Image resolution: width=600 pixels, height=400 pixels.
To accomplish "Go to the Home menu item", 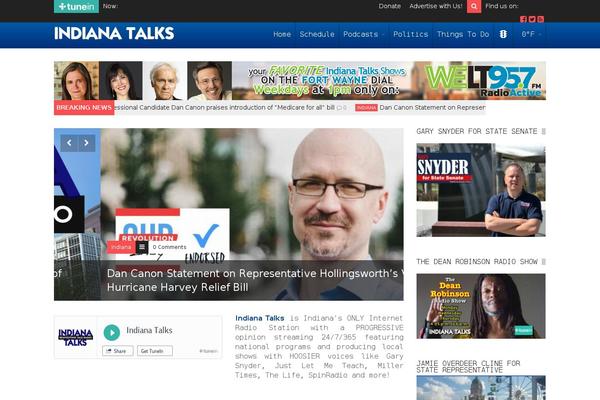I will [x=282, y=34].
